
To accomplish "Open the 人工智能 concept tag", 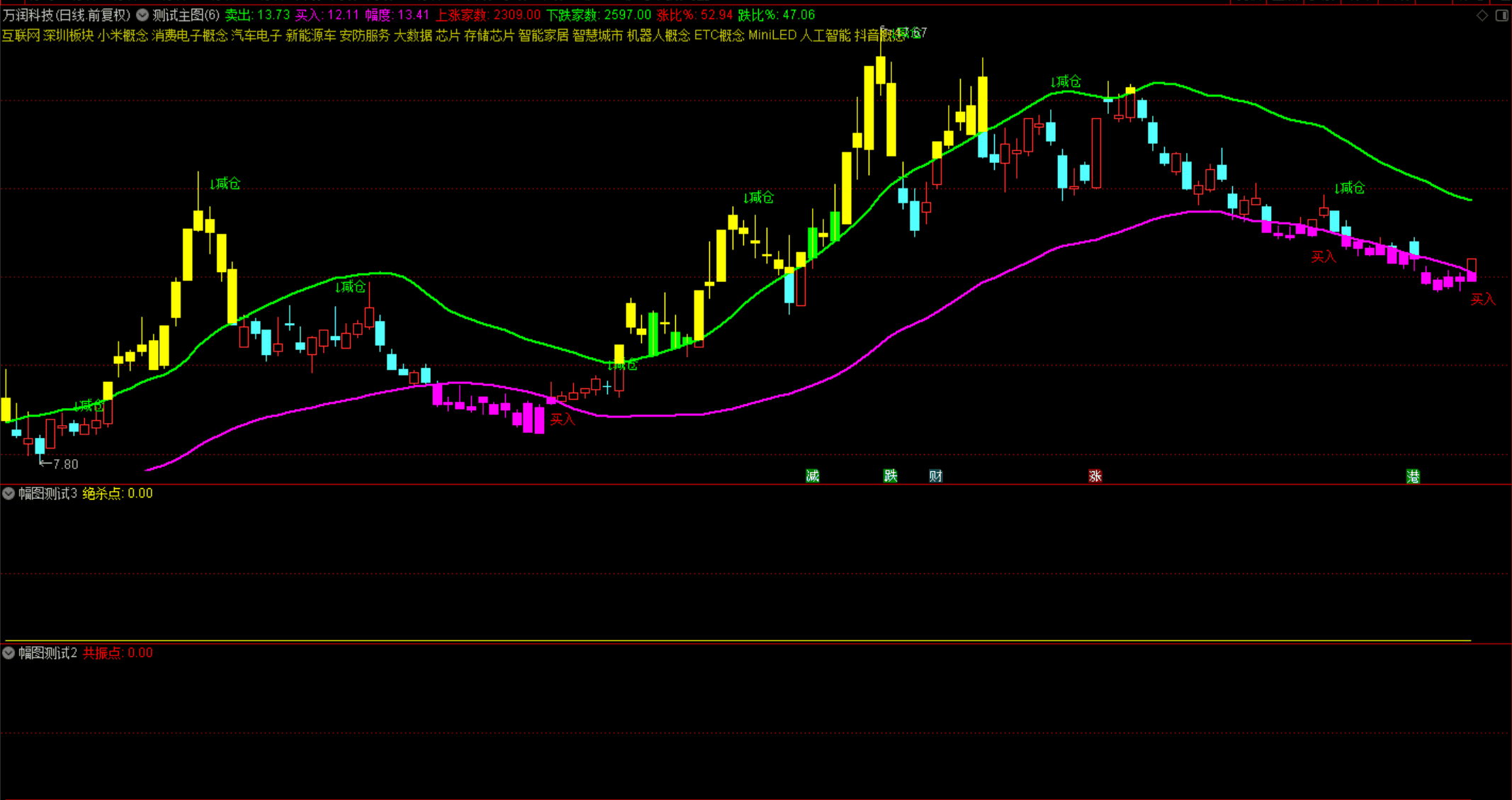I will [x=825, y=35].
